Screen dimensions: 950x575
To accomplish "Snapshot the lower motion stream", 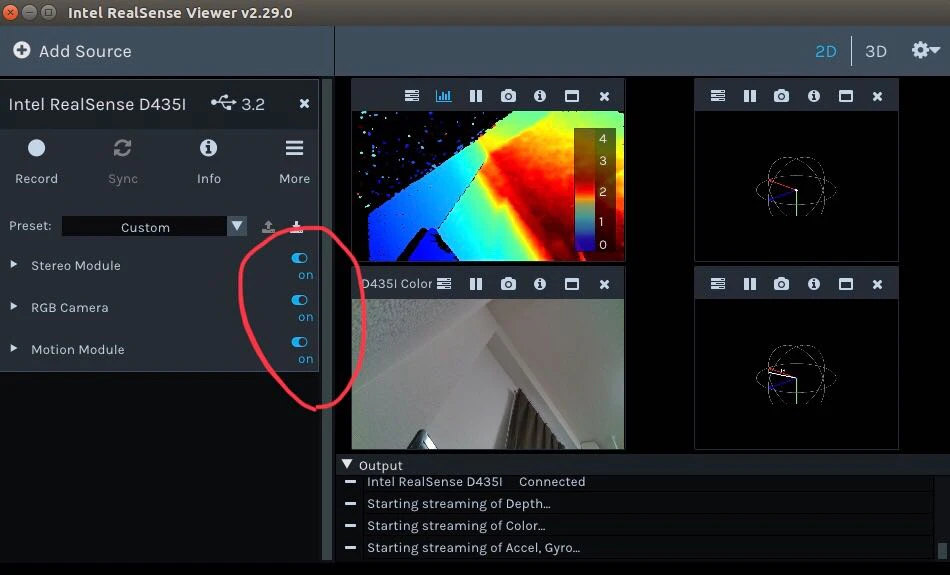I will [x=782, y=284].
